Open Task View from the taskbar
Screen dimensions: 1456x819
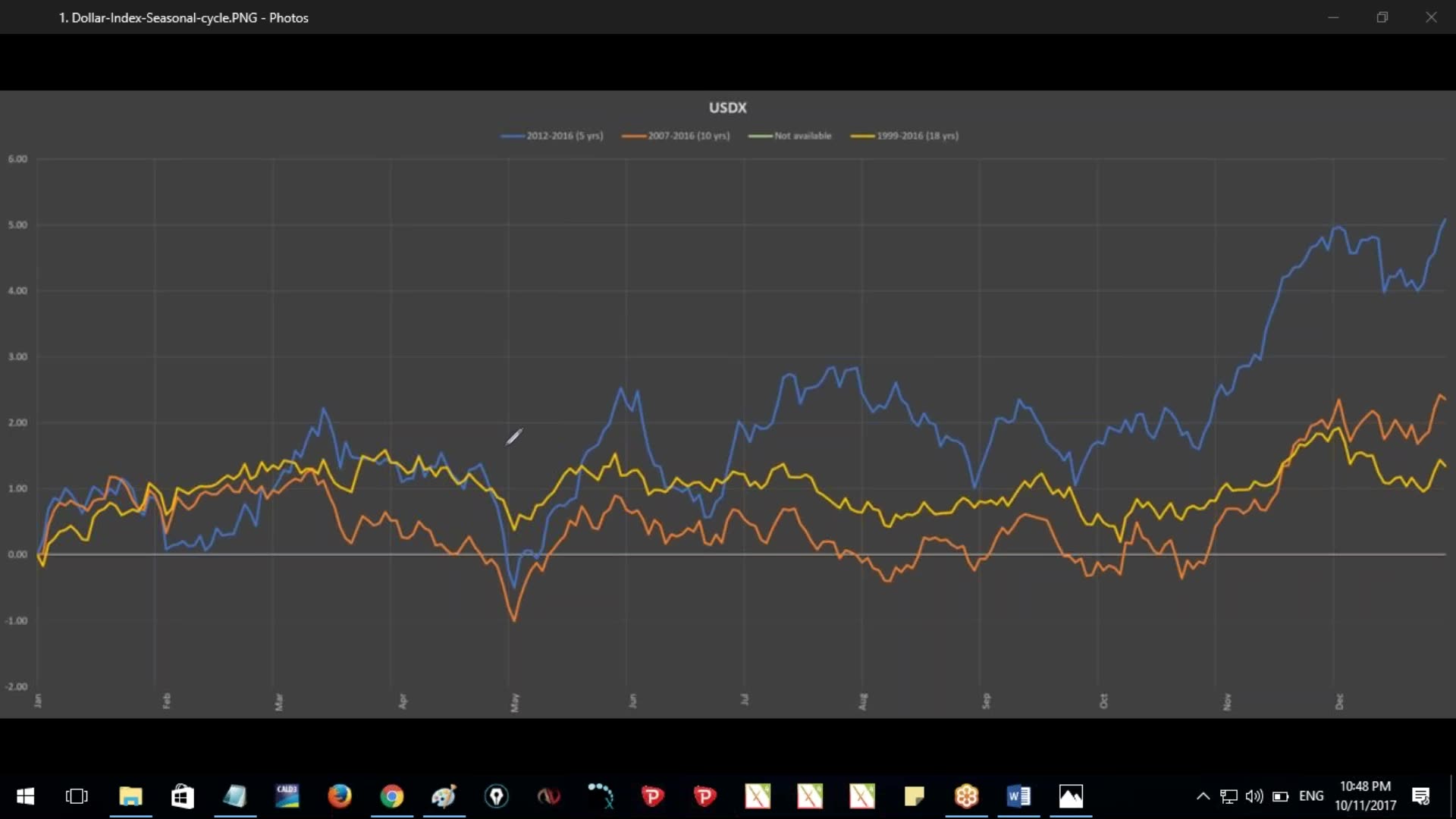pyautogui.click(x=77, y=796)
